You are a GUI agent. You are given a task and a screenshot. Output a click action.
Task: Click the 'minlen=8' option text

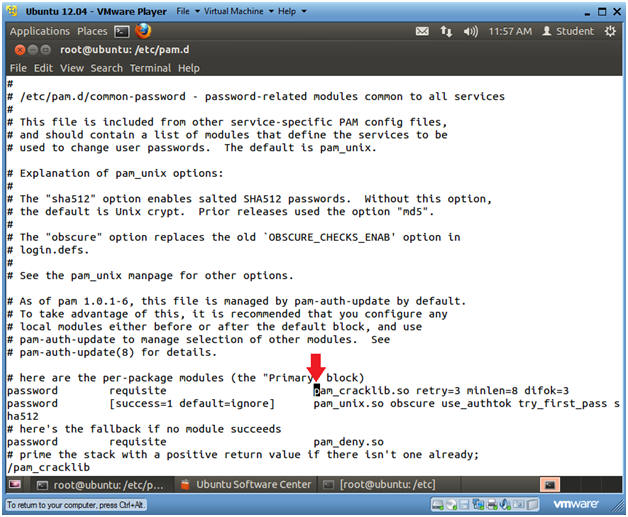[492, 390]
